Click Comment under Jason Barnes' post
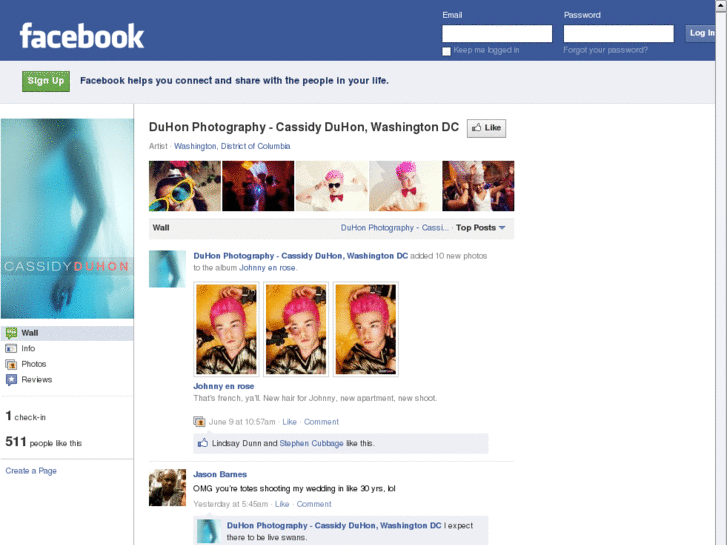 pos(314,504)
